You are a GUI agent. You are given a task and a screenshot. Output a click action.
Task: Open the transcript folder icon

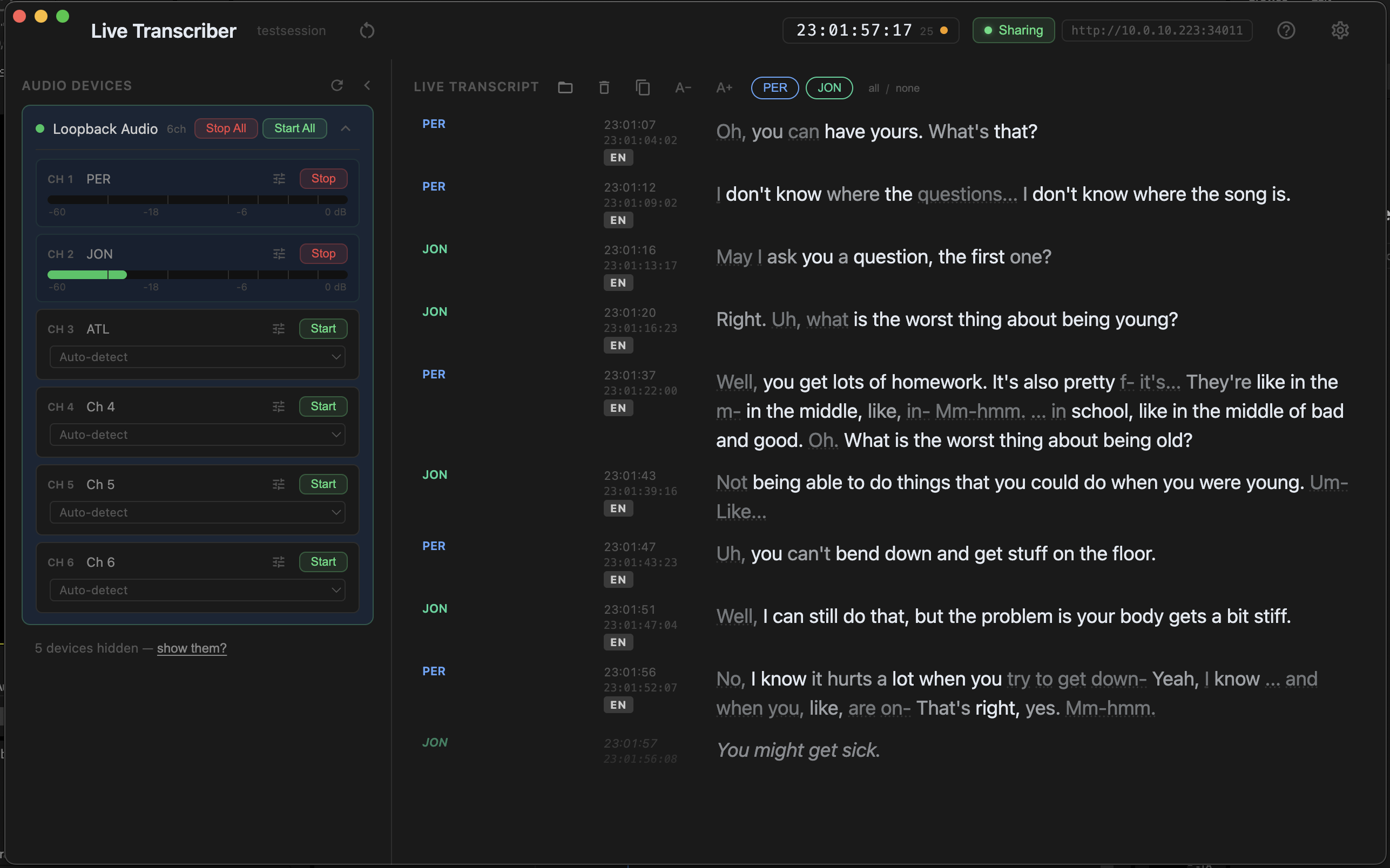(x=565, y=87)
